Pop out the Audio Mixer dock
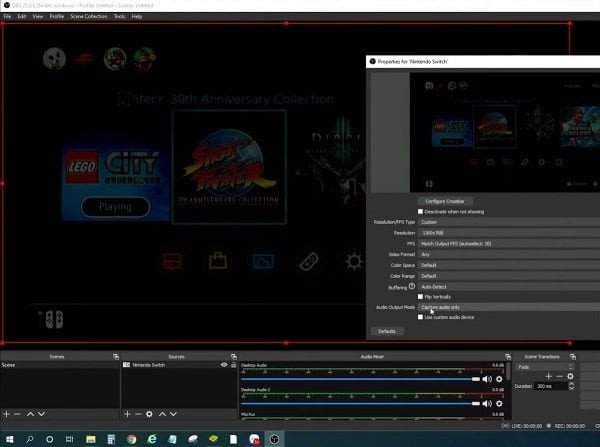600x447 pixels. [508, 356]
